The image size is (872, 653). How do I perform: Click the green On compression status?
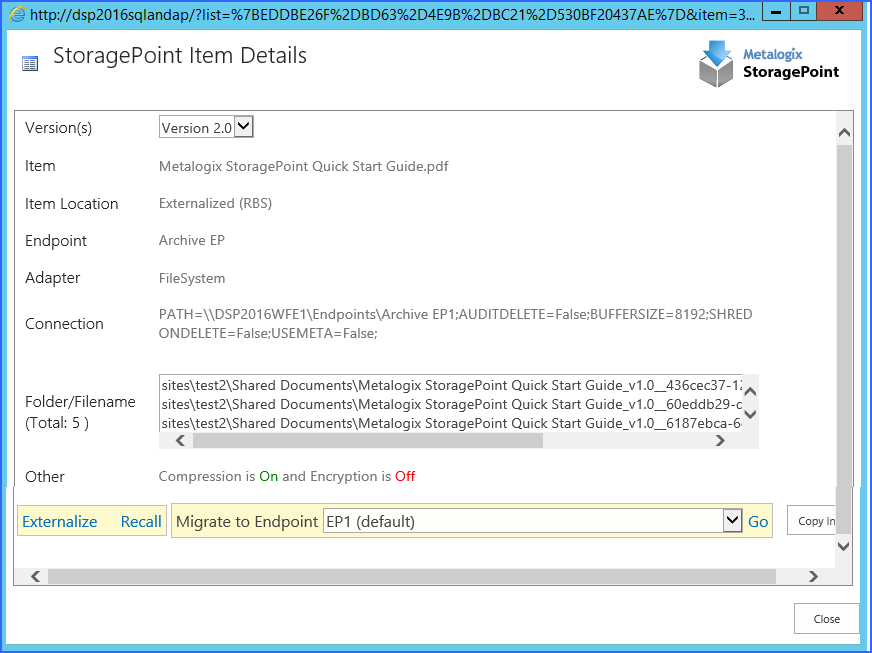pyautogui.click(x=269, y=477)
